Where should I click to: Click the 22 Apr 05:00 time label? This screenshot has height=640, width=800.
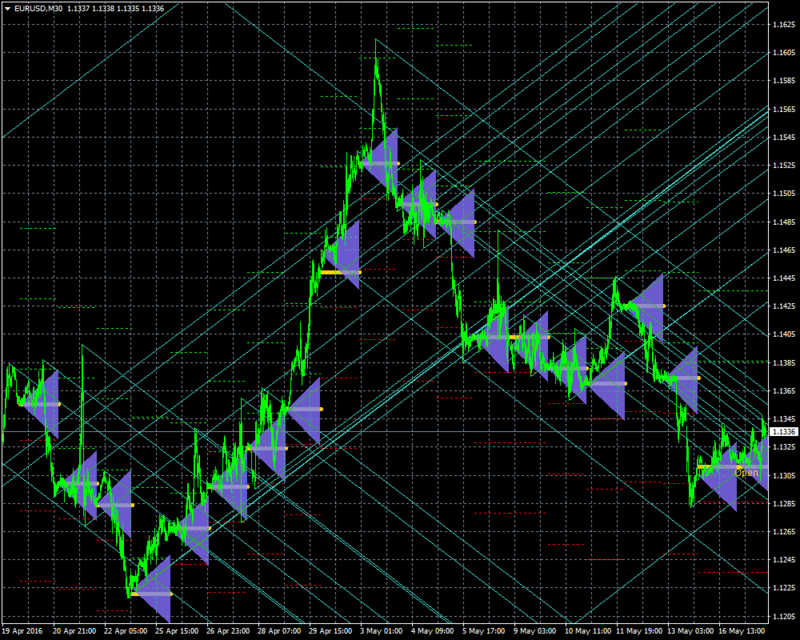coord(126,631)
